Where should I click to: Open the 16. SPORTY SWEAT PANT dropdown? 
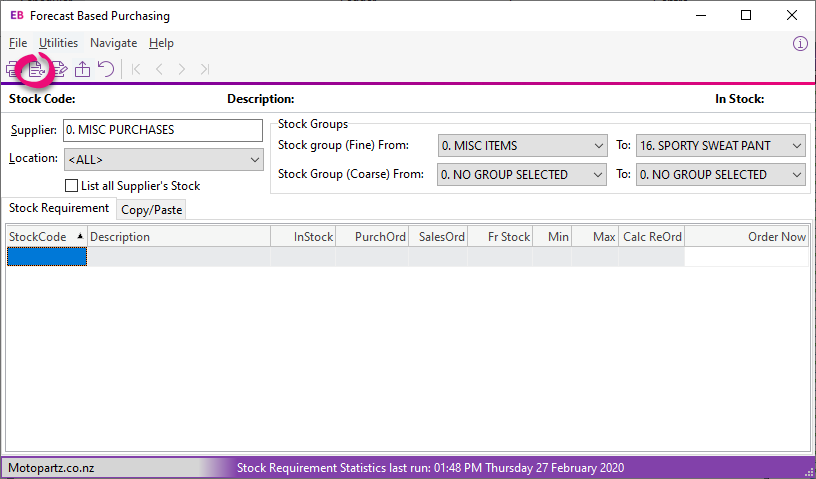pyautogui.click(x=721, y=146)
